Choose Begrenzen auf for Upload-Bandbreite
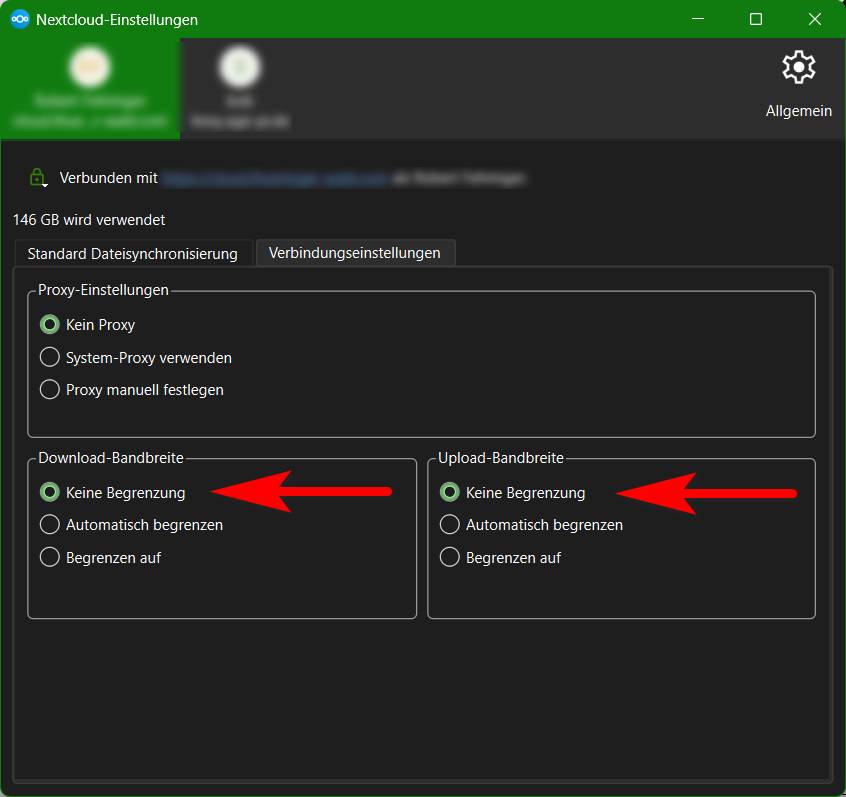Screen dimensions: 846x797 click(x=450, y=557)
